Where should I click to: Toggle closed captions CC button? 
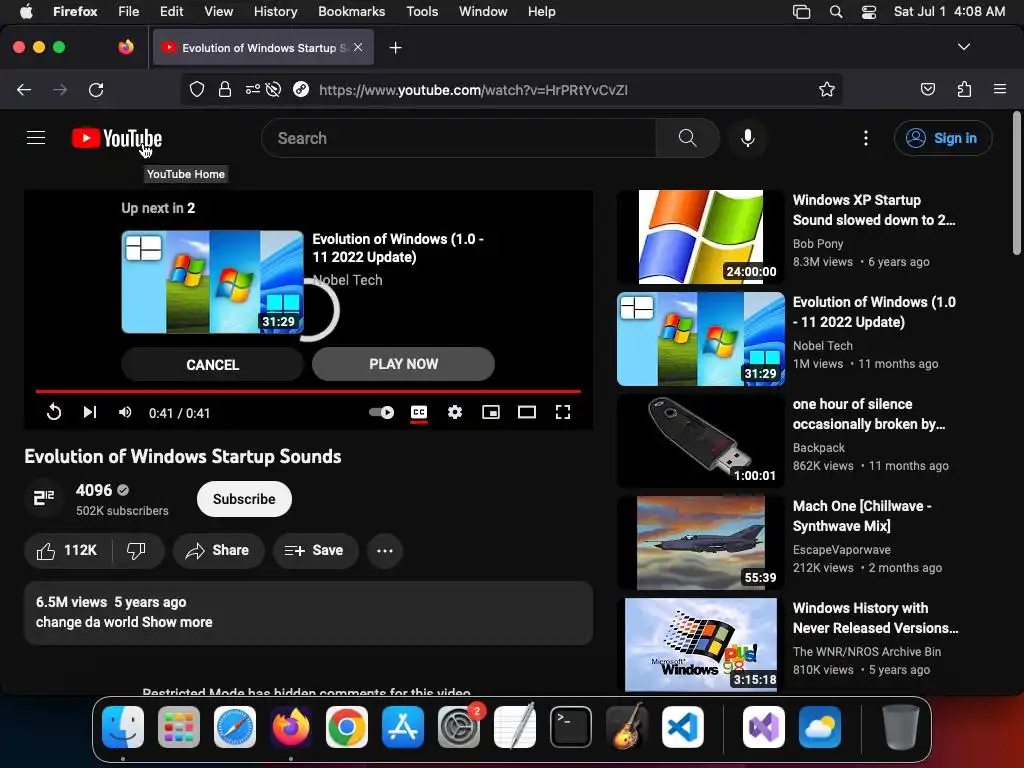tap(419, 412)
